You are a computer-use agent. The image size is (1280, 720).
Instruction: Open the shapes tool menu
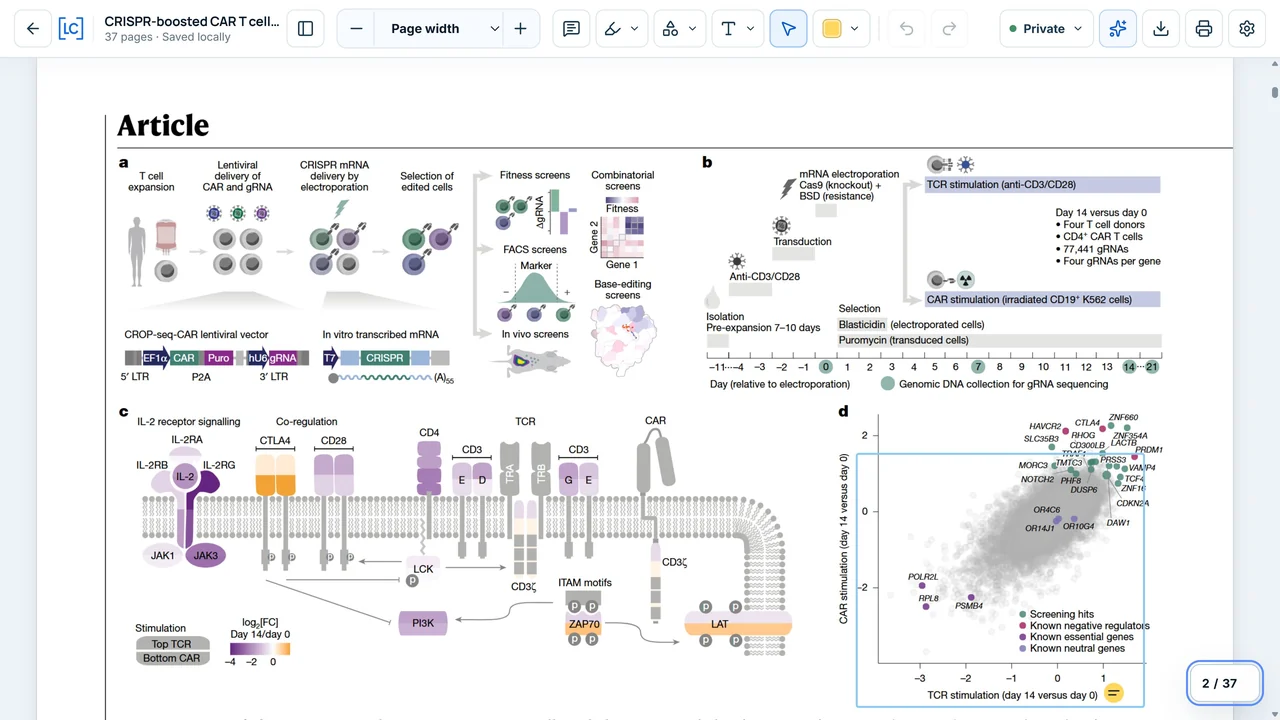[679, 29]
